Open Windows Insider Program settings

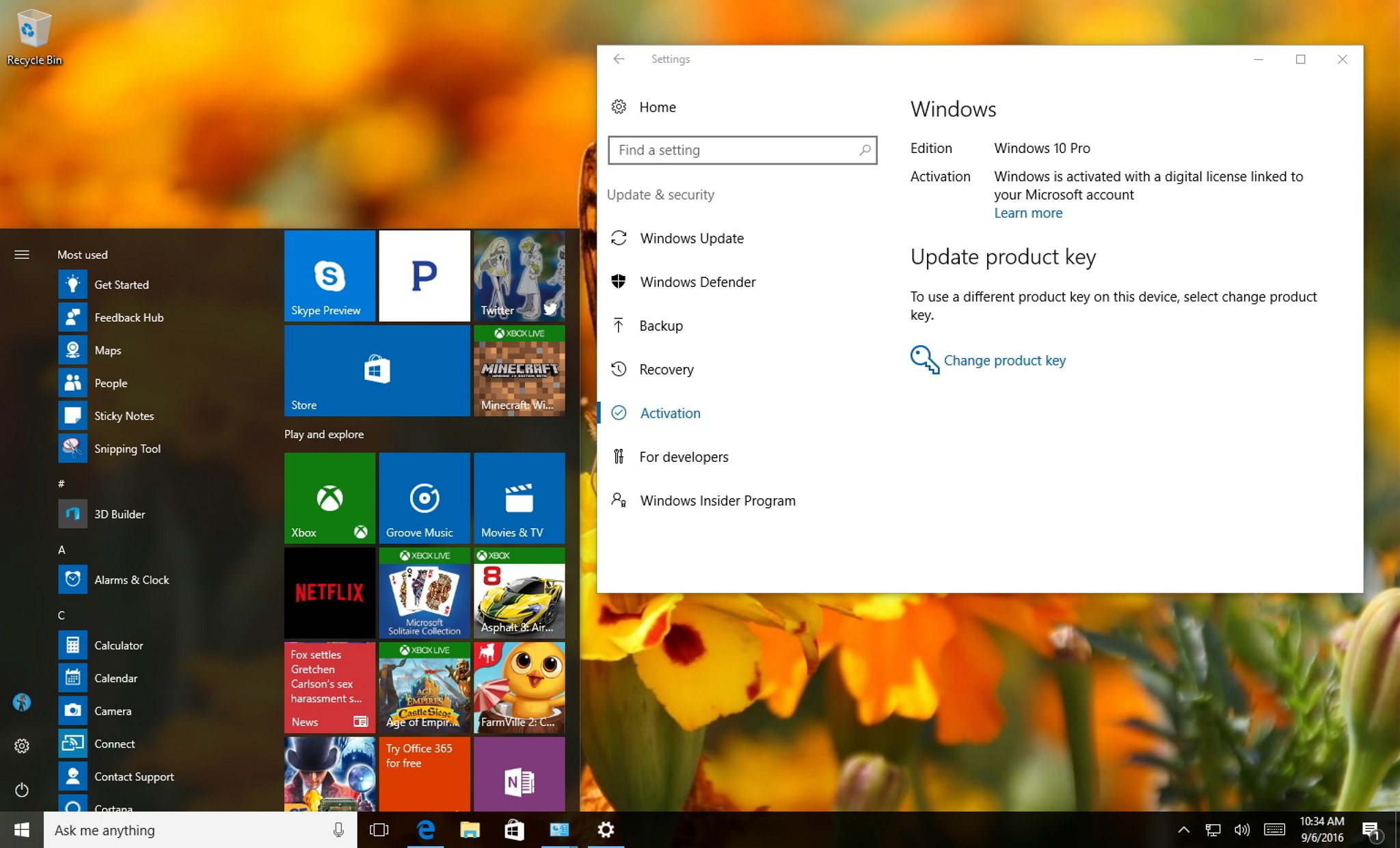[x=717, y=500]
